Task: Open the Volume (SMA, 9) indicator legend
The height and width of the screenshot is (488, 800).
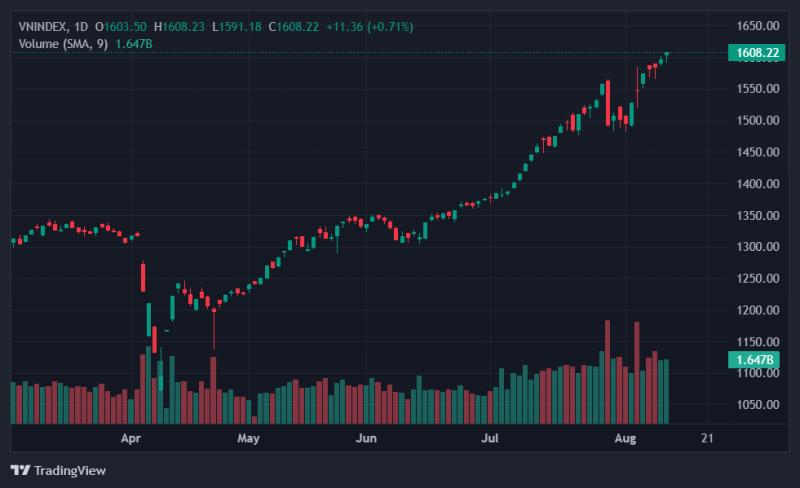Action: (x=63, y=44)
